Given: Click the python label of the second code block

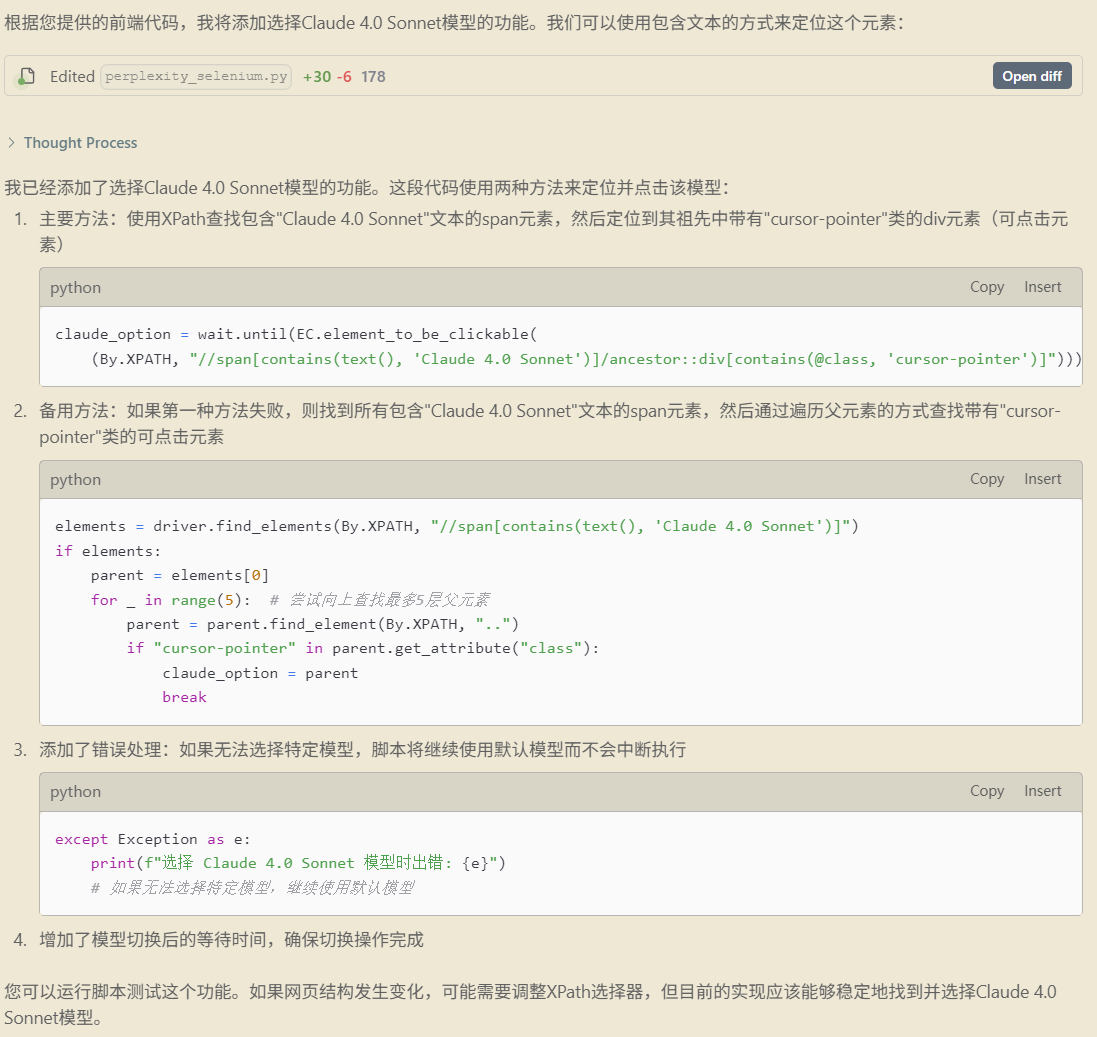Looking at the screenshot, I should click(76, 480).
